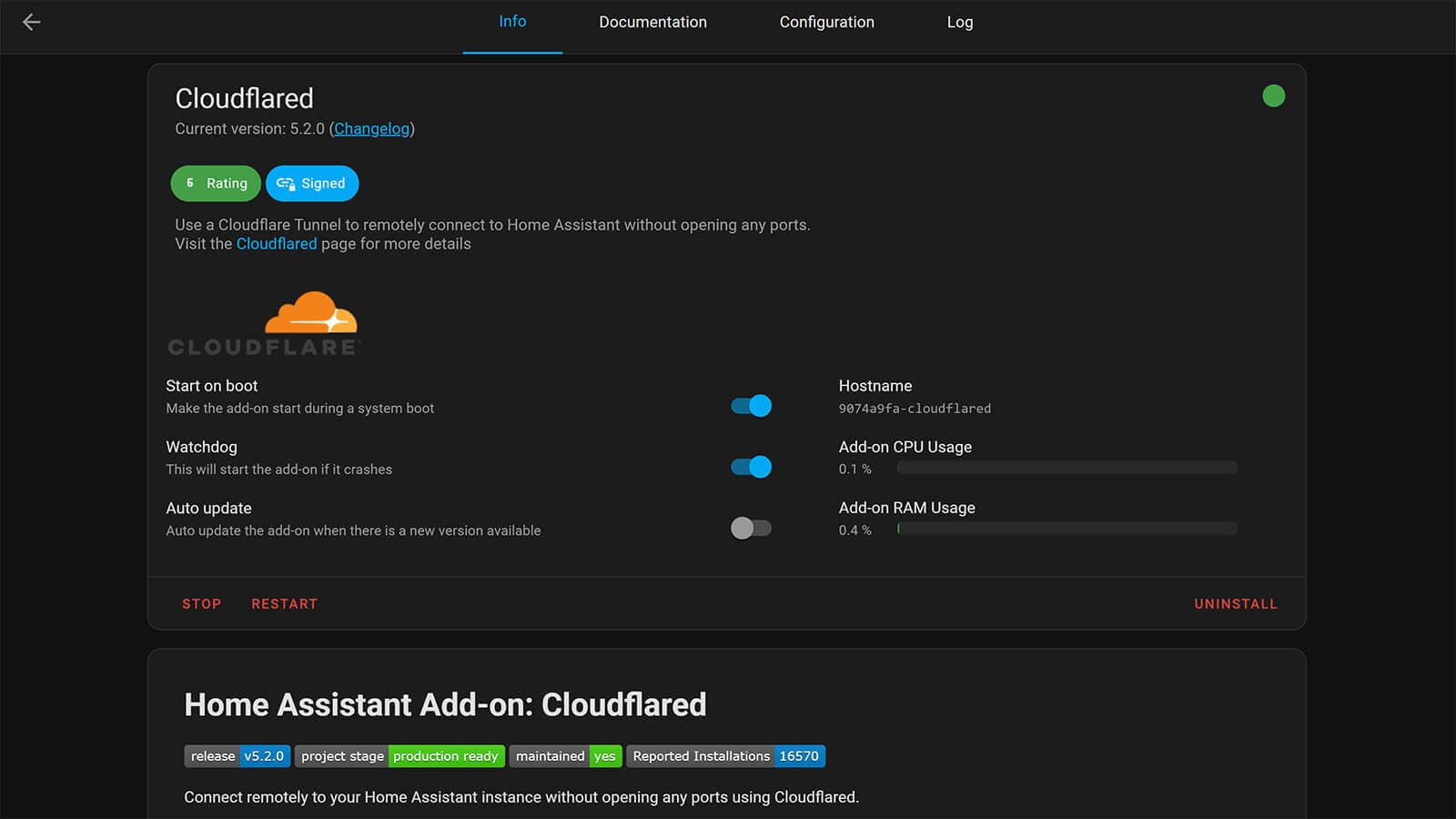Open the Changelog link
1456x819 pixels.
click(370, 128)
